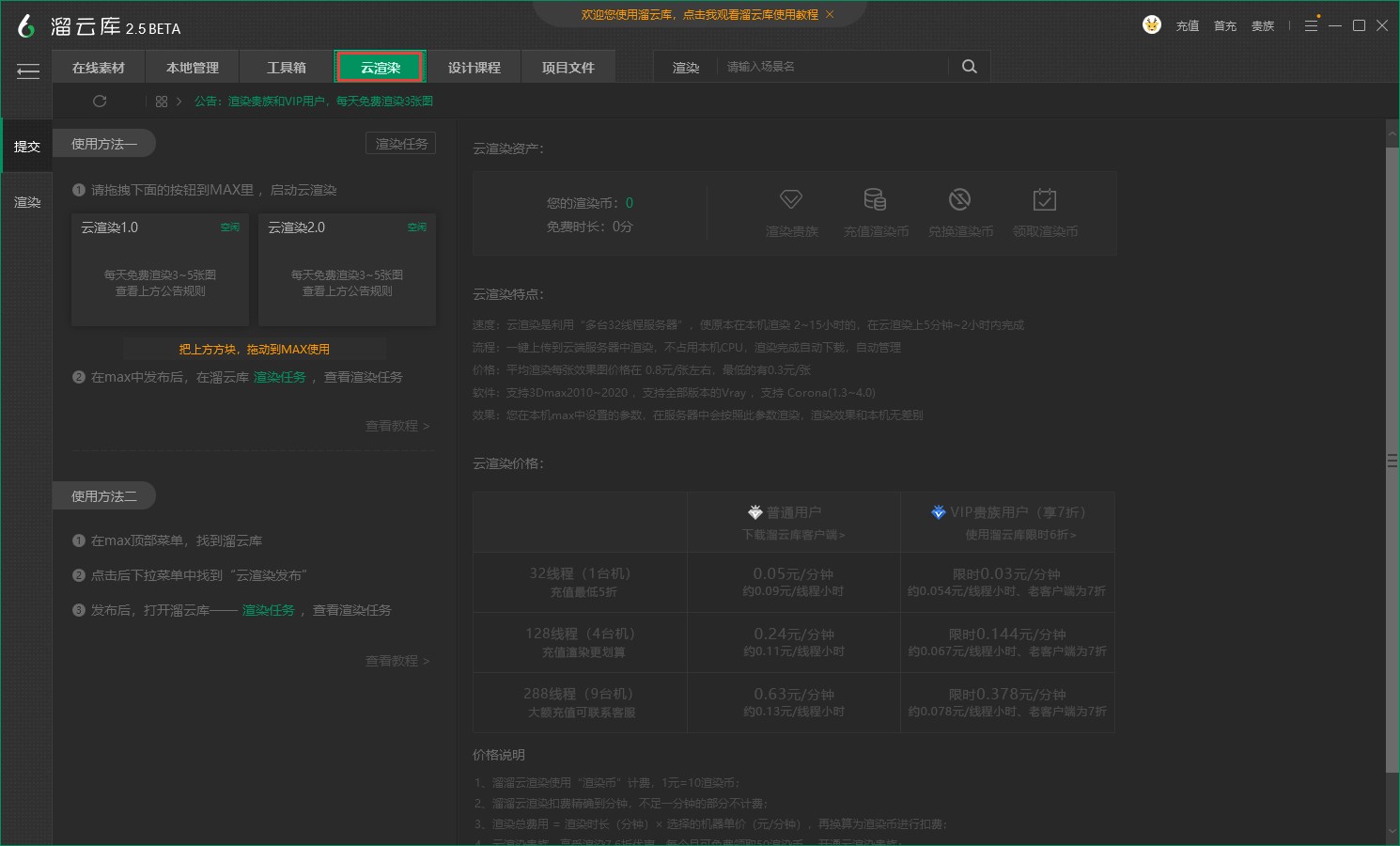Viewport: 1400px width, 846px height.
Task: Expand the 渲染 search category selector
Action: [x=686, y=68]
